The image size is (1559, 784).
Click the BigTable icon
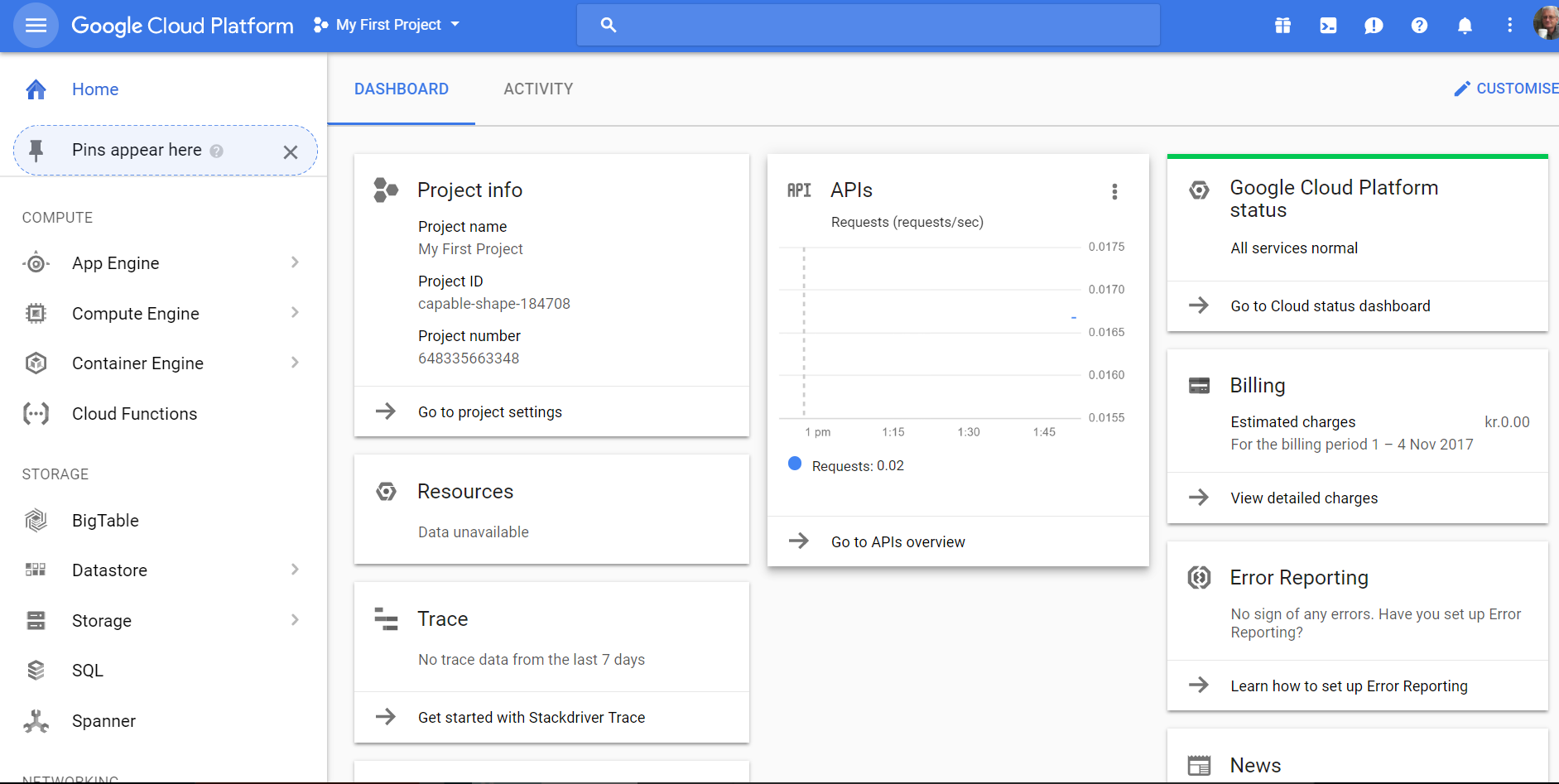point(36,520)
